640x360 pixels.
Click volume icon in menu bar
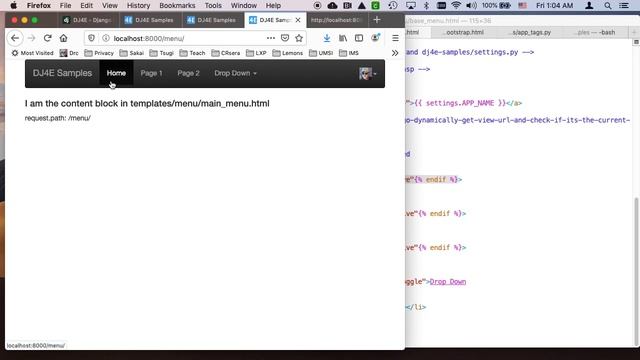(x=471, y=6)
